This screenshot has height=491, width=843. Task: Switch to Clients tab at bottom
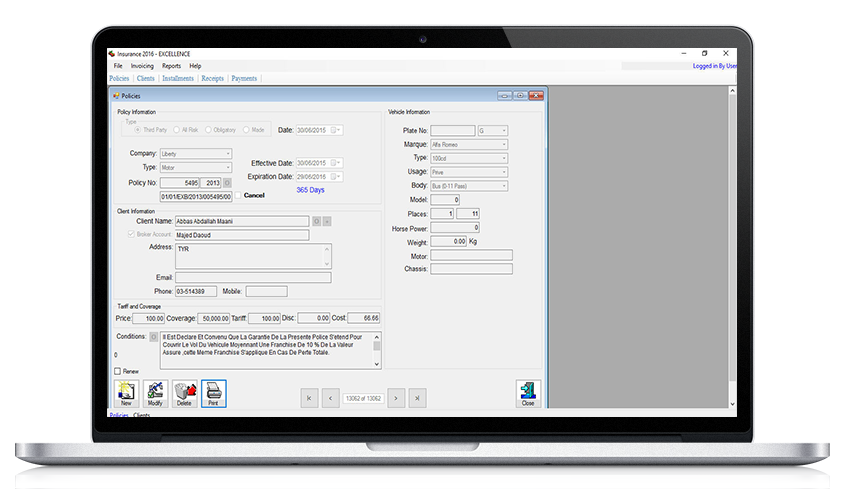(x=141, y=415)
